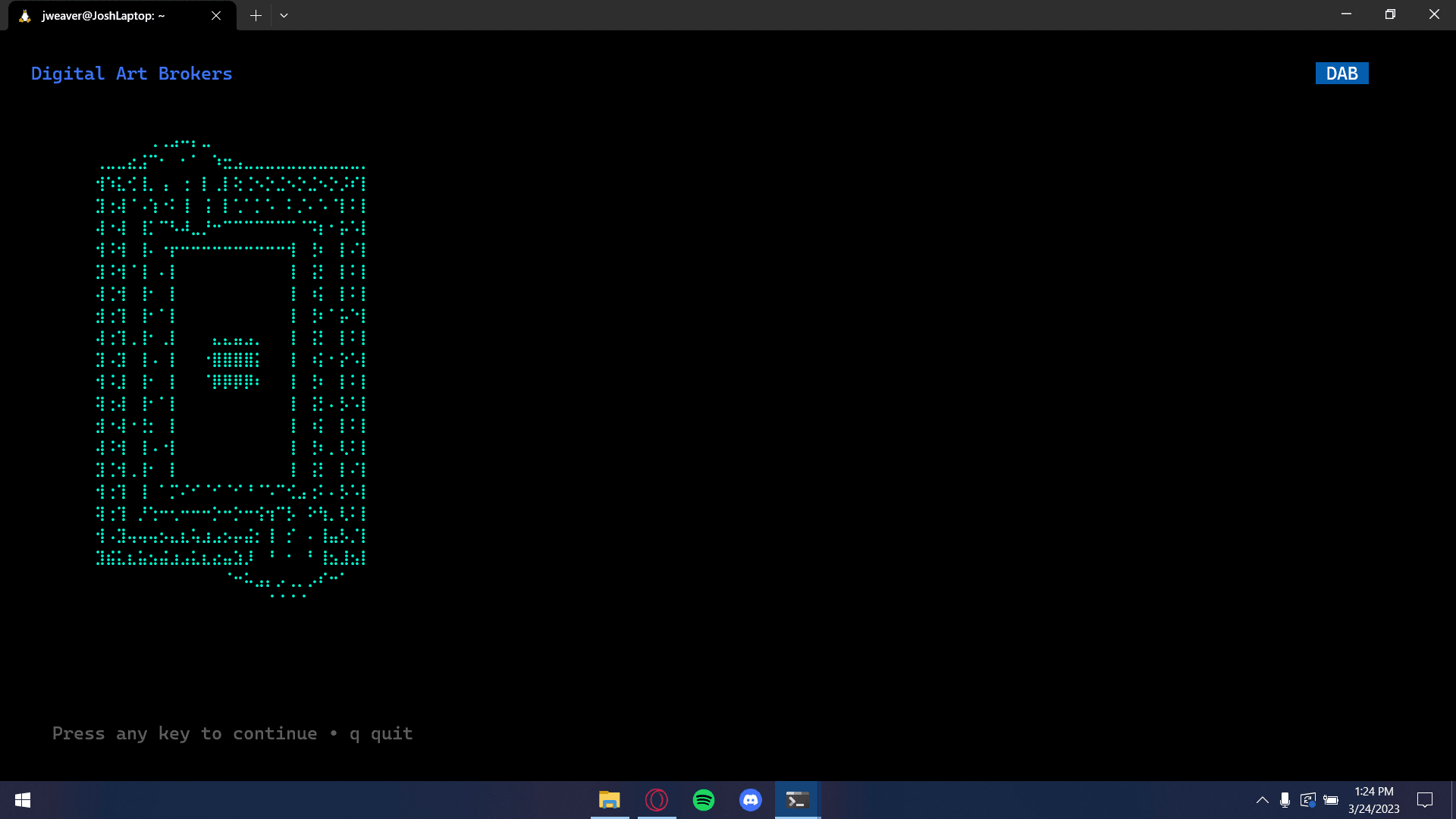Open the Windows Start menu
The height and width of the screenshot is (819, 1456).
point(23,800)
